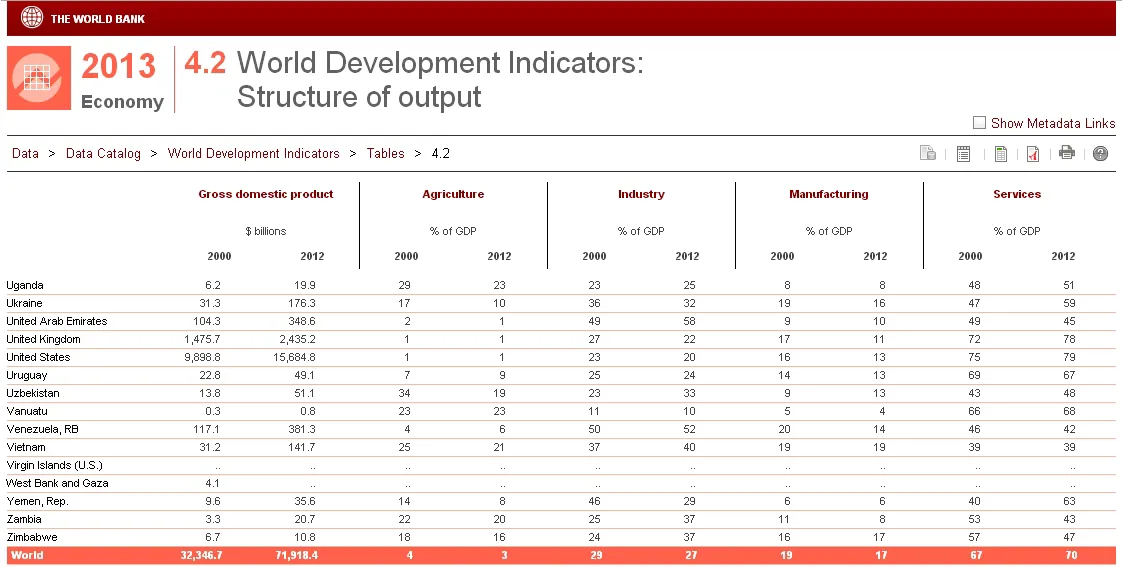Go to Data breadcrumb link
Screen dimensions: 1122x567
pos(25,153)
